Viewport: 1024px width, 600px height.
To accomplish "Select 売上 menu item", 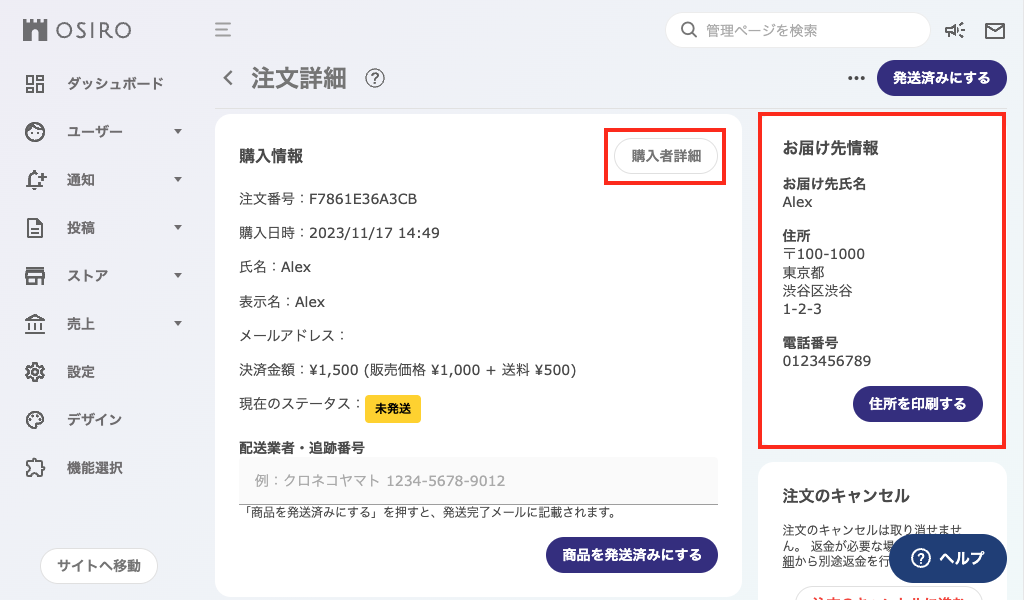I will pos(80,324).
